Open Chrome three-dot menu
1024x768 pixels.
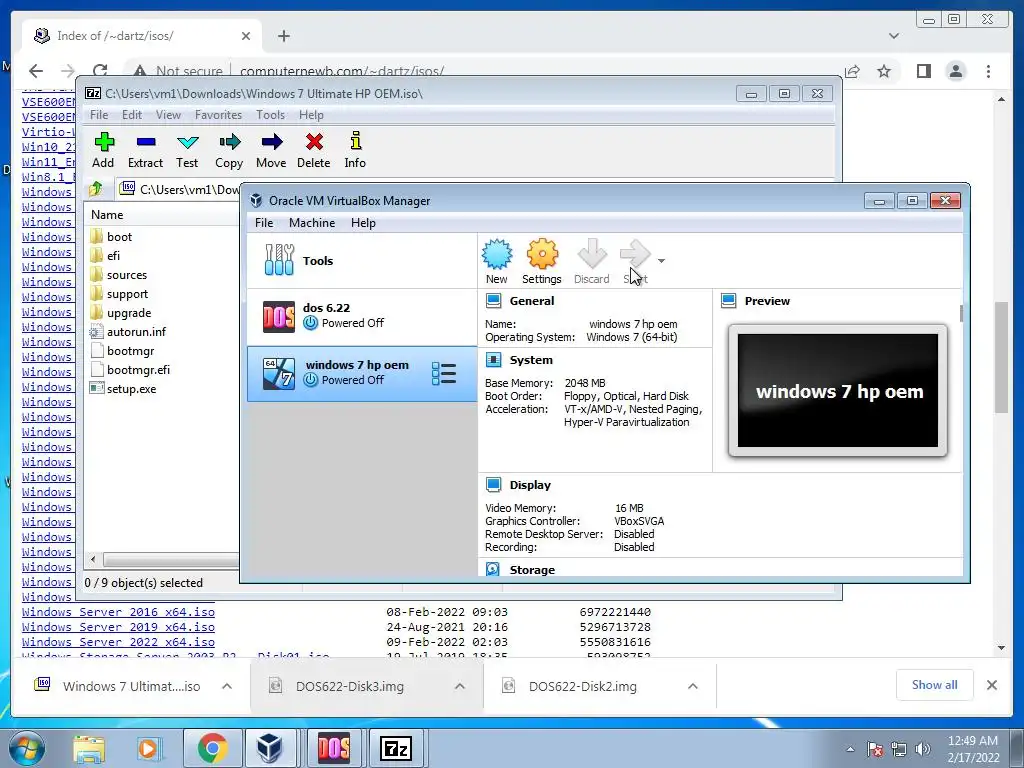989,71
